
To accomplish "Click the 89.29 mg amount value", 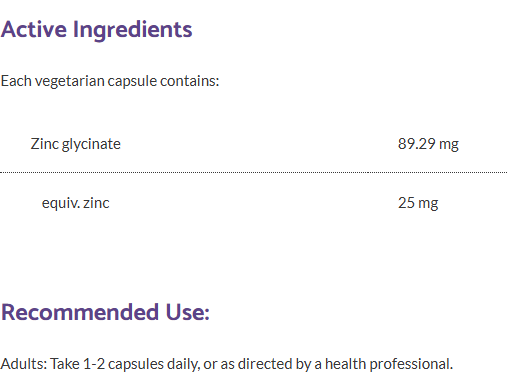I will [428, 145].
